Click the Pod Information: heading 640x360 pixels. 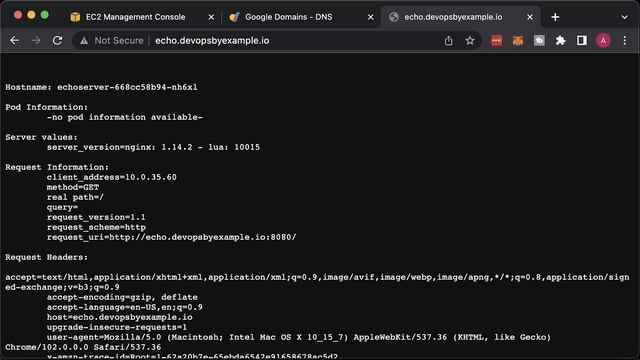point(47,107)
